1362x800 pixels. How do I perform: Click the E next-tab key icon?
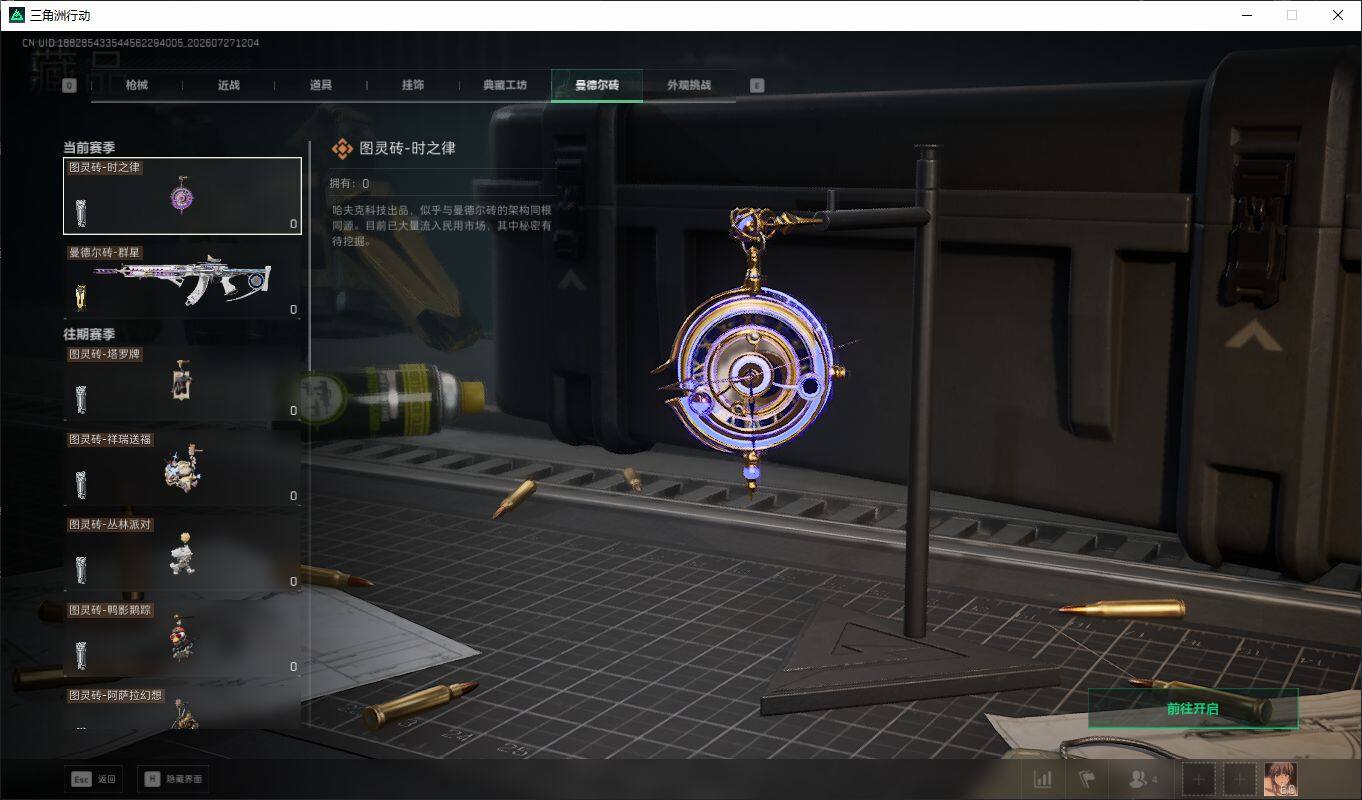757,86
